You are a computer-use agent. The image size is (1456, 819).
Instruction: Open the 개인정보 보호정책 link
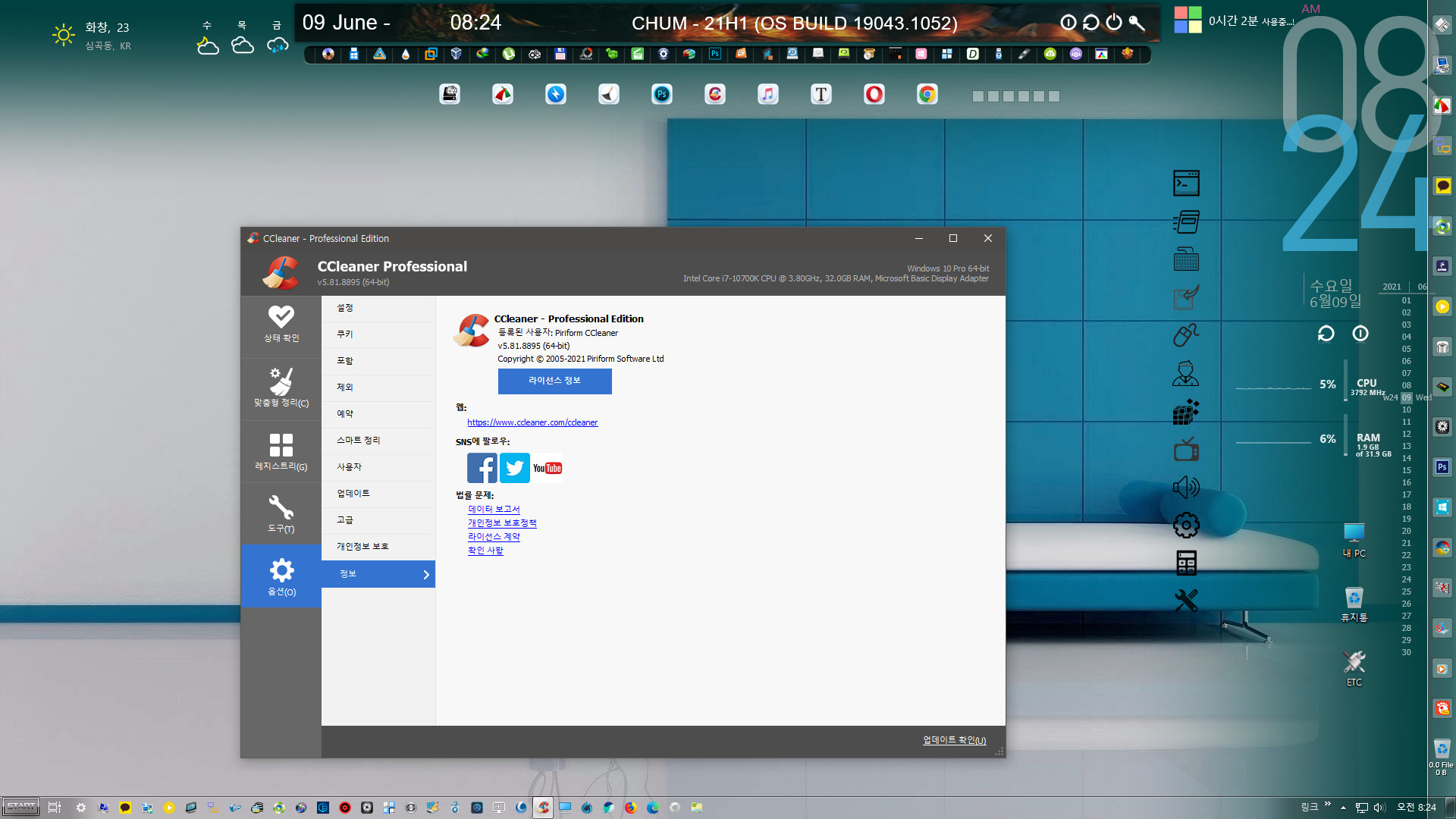502,523
